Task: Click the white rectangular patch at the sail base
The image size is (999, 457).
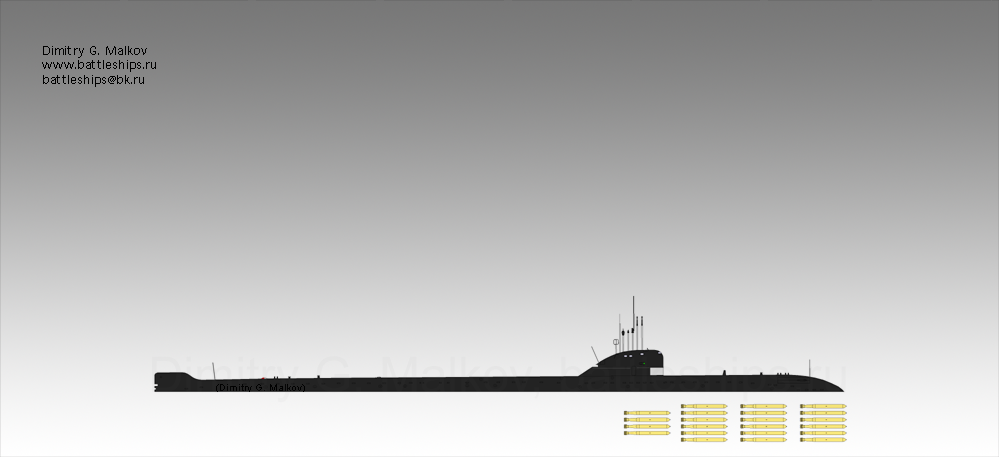Action: click(x=656, y=369)
